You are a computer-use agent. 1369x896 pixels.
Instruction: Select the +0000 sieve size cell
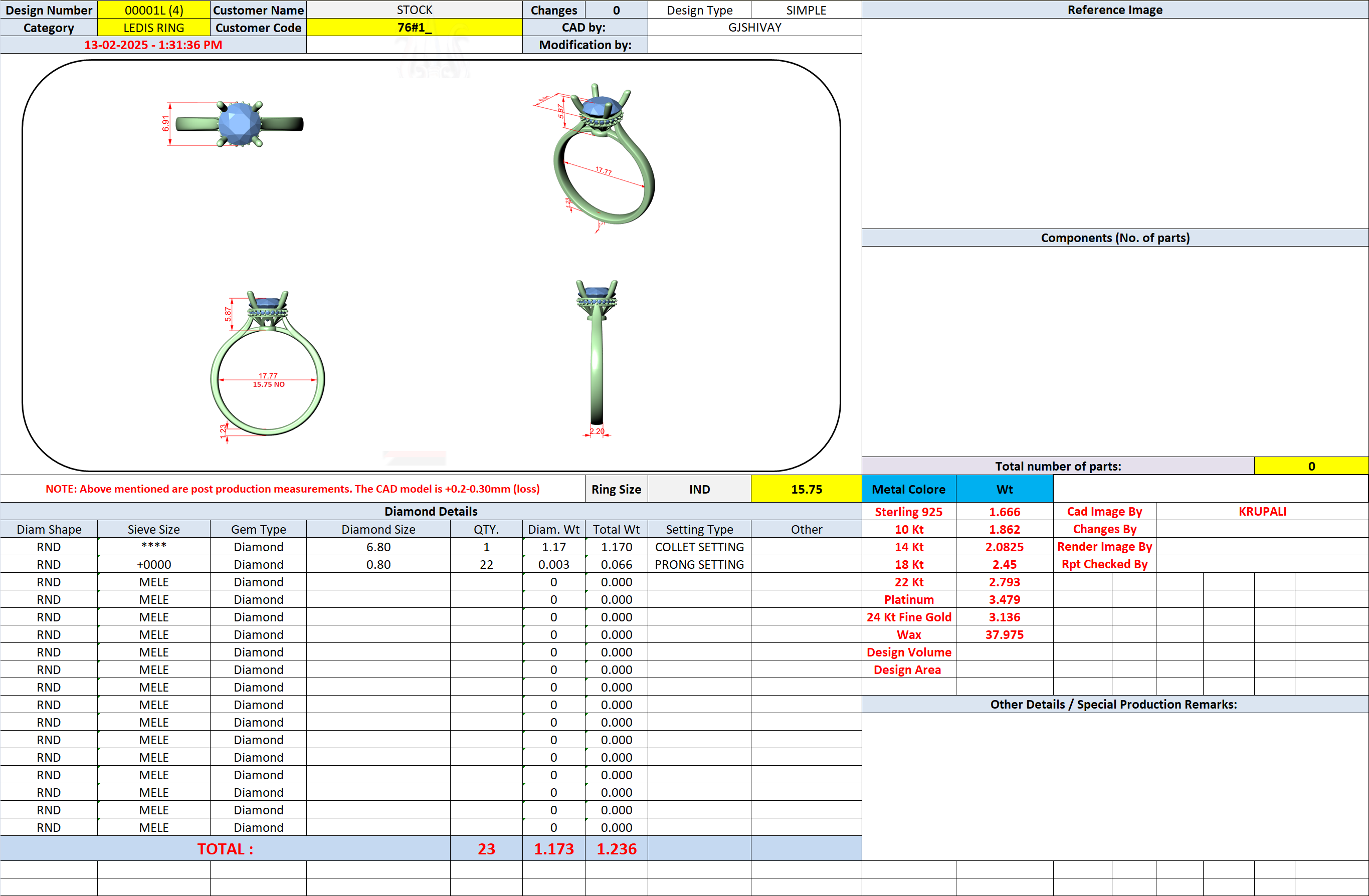pos(153,564)
